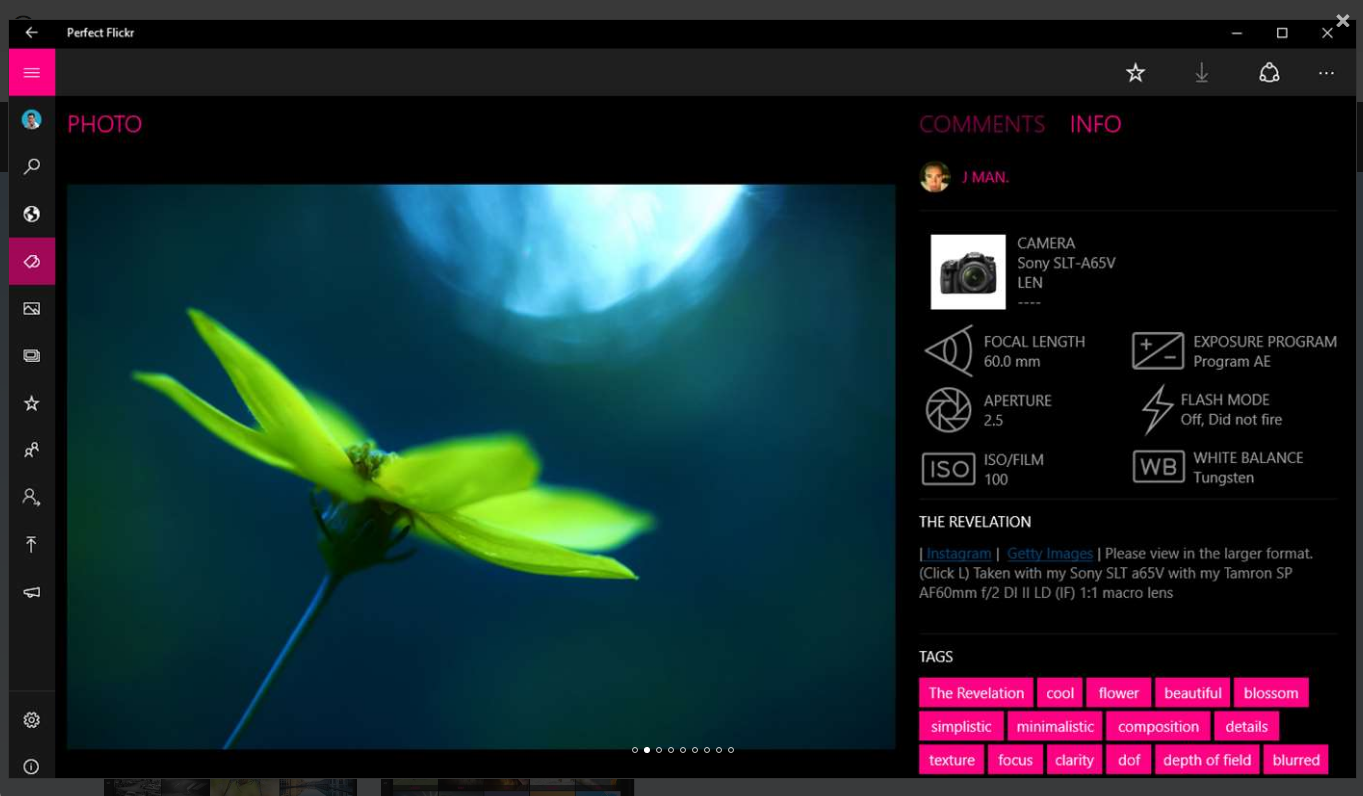The image size is (1363, 796).
Task: Click the Download photo icon
Action: pos(1202,72)
